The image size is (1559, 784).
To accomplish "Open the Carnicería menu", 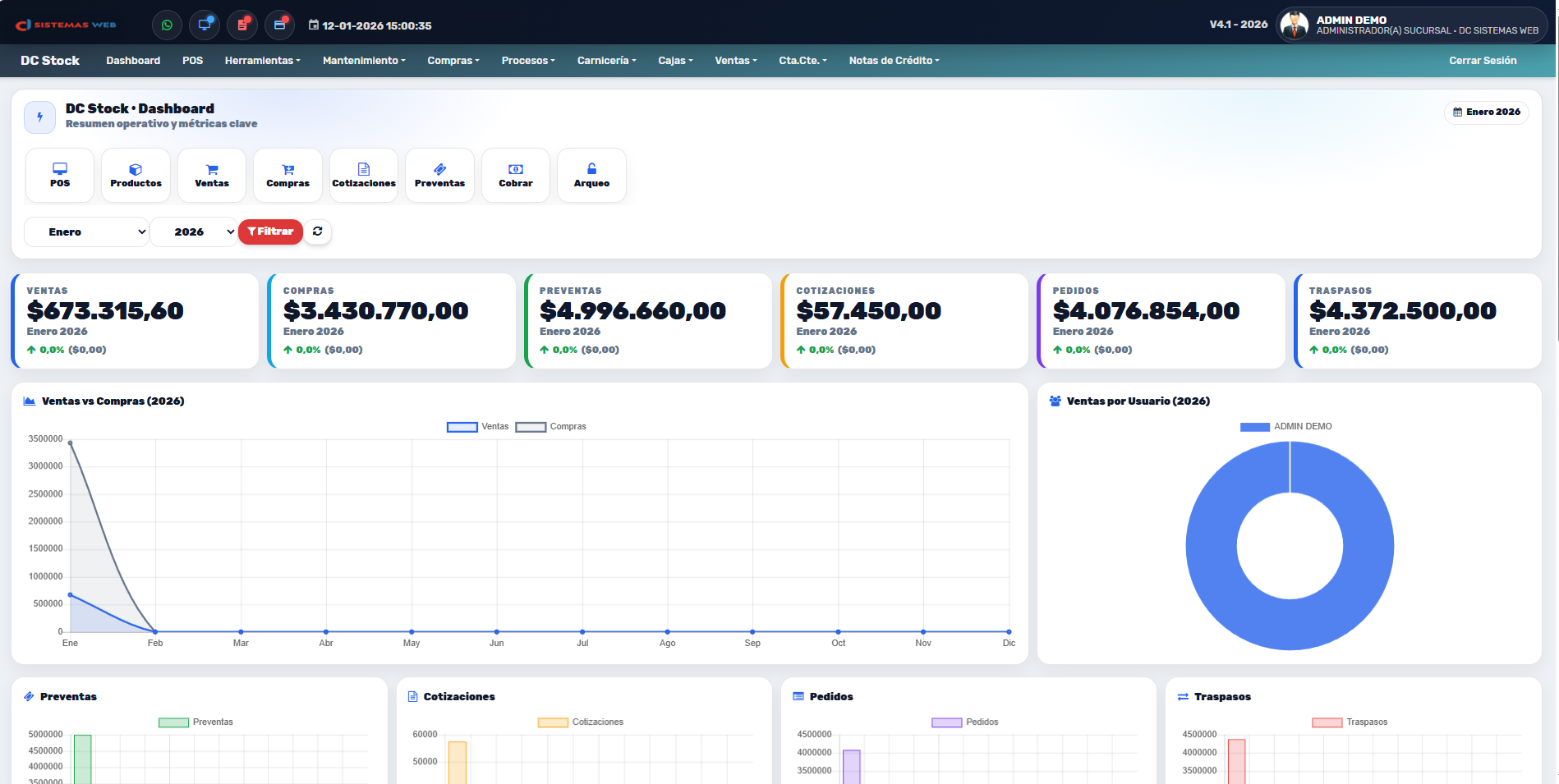I will click(606, 61).
